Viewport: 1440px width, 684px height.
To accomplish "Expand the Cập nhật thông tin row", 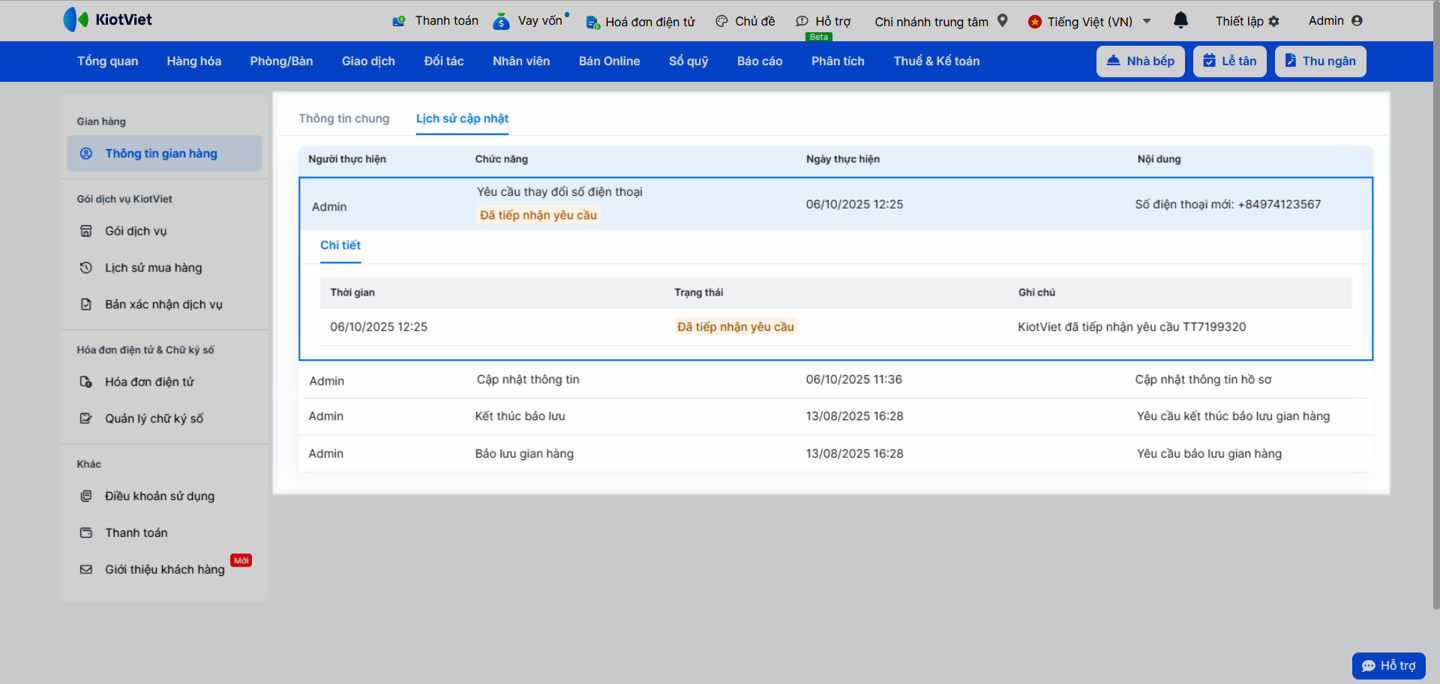I will (528, 380).
